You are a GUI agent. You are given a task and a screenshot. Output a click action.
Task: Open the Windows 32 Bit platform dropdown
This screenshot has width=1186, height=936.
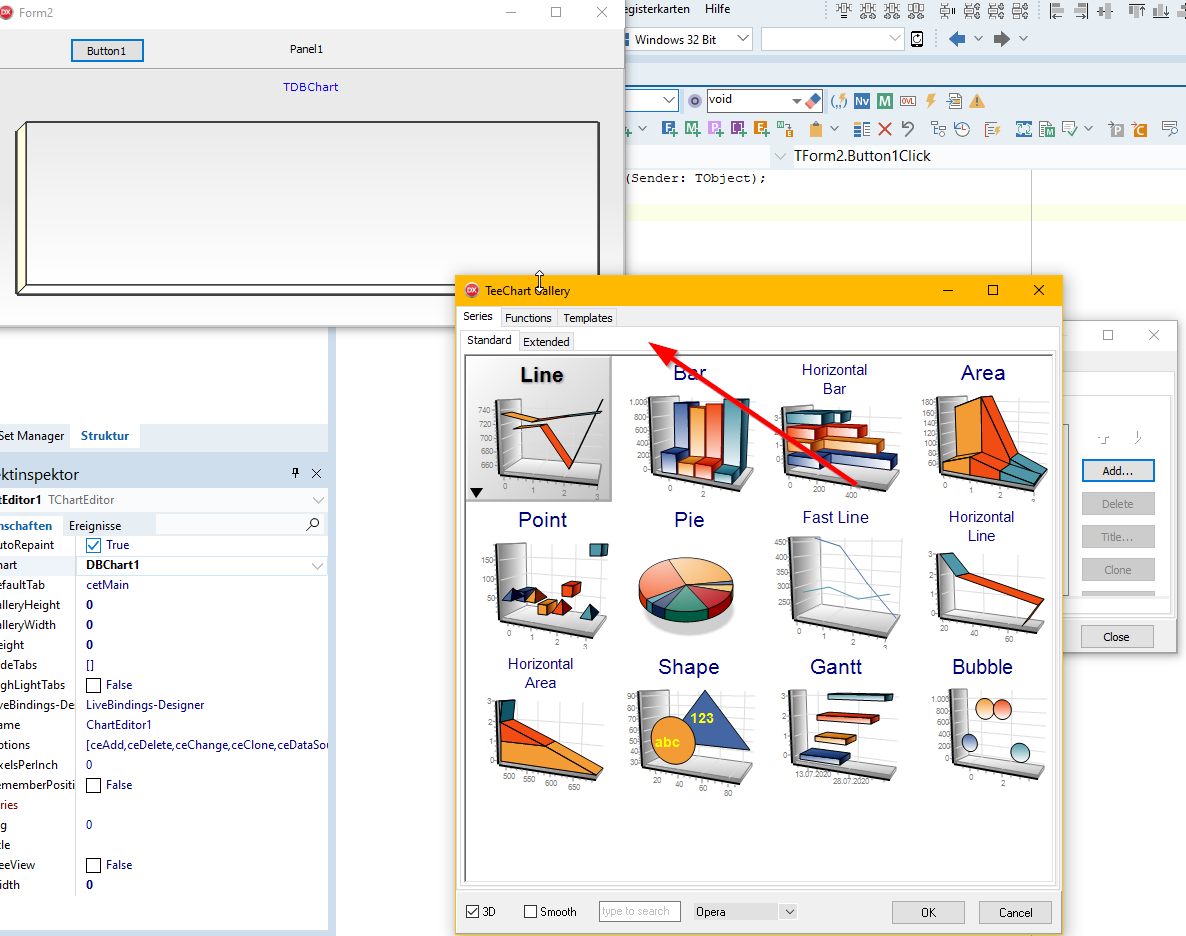click(x=743, y=39)
